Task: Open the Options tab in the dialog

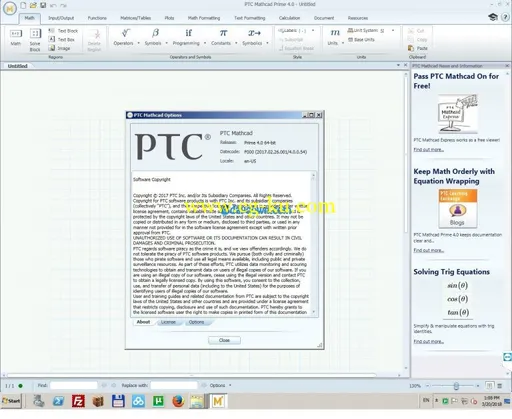Action: 196,322
